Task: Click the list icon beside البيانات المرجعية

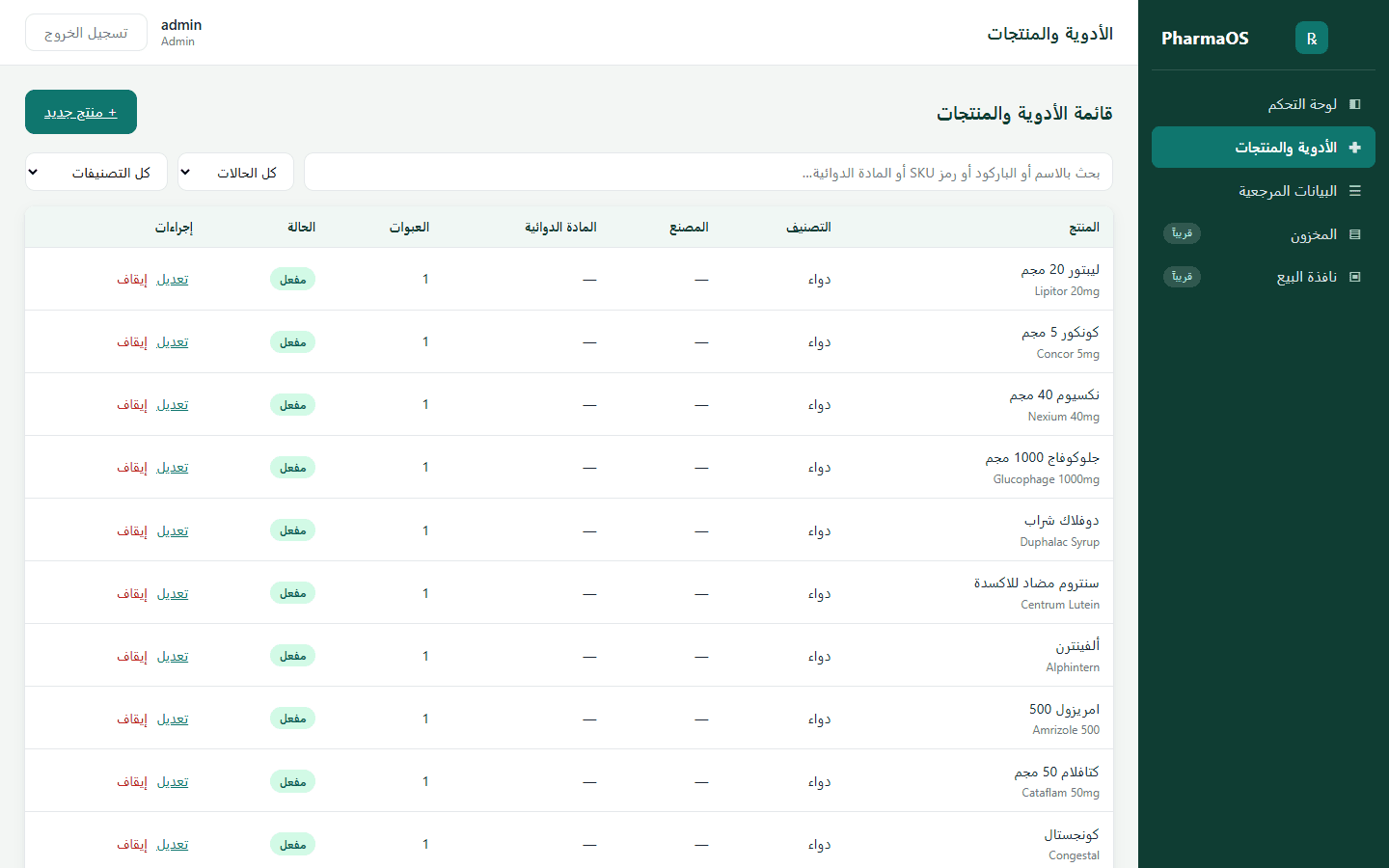Action: click(1354, 191)
